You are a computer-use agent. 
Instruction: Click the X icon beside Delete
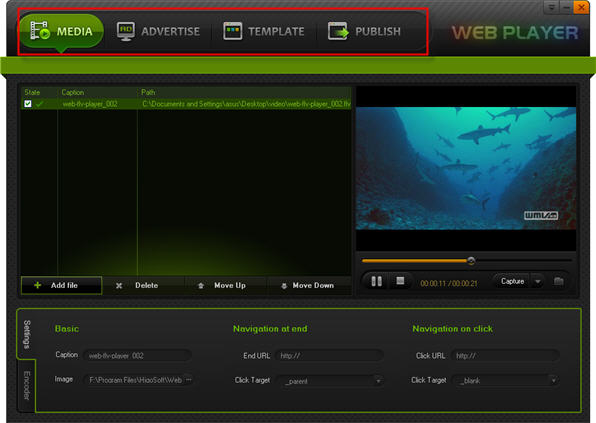119,285
